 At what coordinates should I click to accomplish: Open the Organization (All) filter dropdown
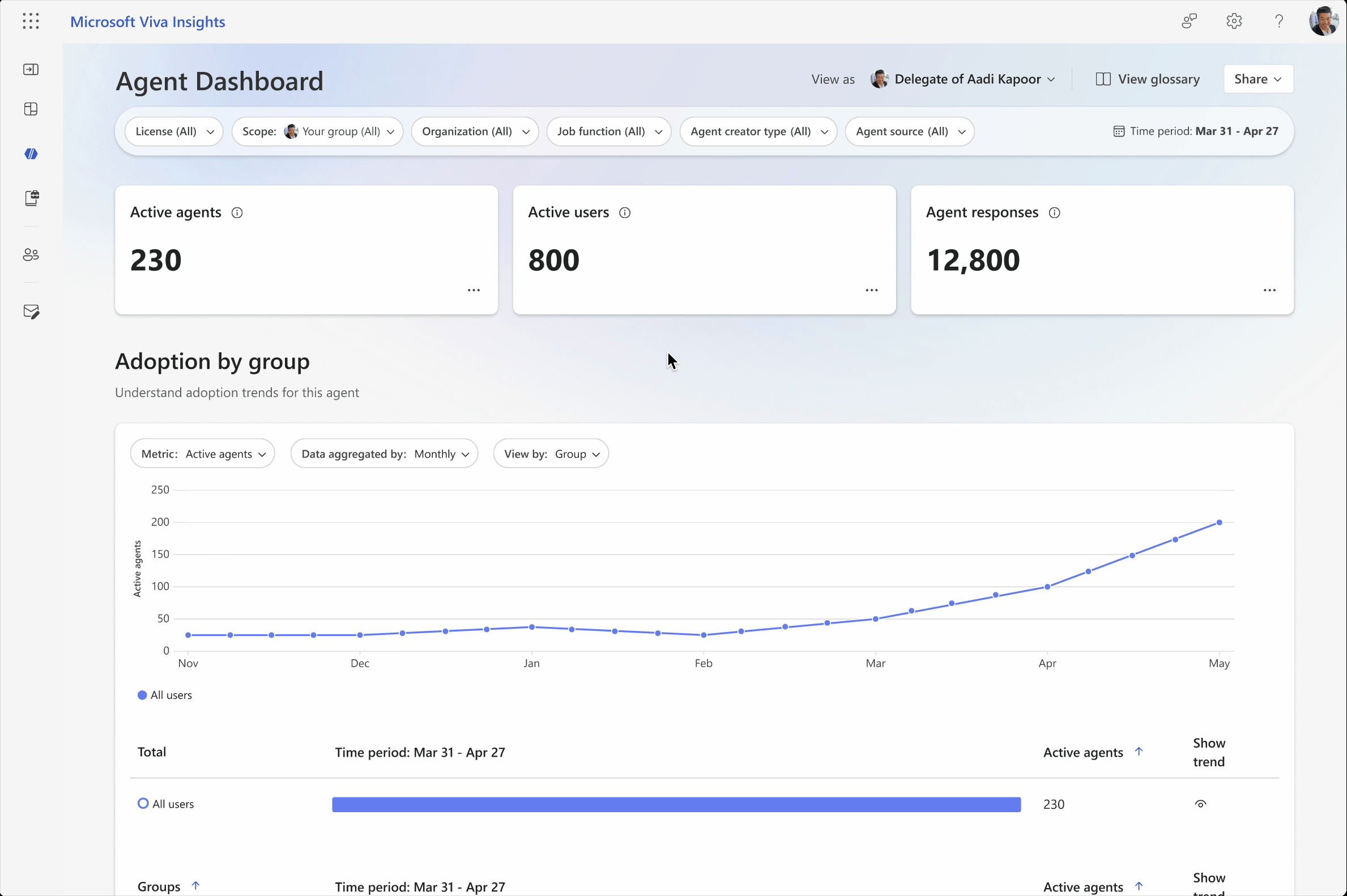click(x=475, y=131)
